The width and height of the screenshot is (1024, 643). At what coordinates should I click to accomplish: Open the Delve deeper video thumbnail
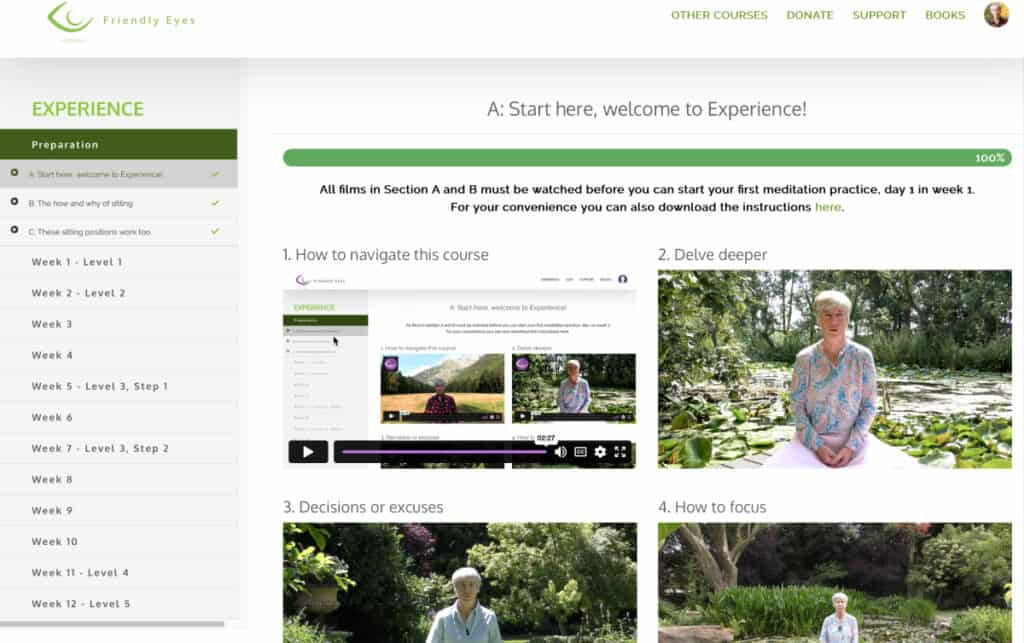tap(835, 369)
